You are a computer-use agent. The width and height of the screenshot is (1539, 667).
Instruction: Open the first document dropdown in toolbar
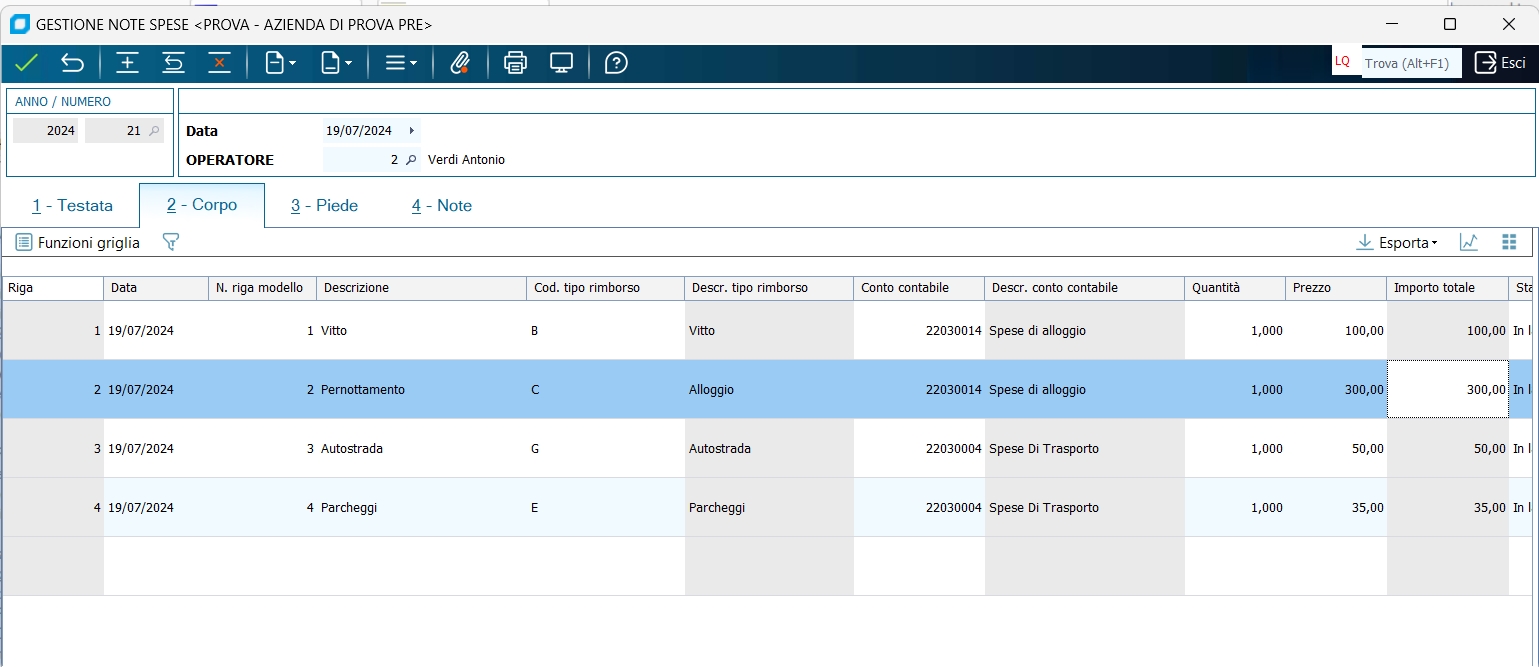tap(280, 63)
